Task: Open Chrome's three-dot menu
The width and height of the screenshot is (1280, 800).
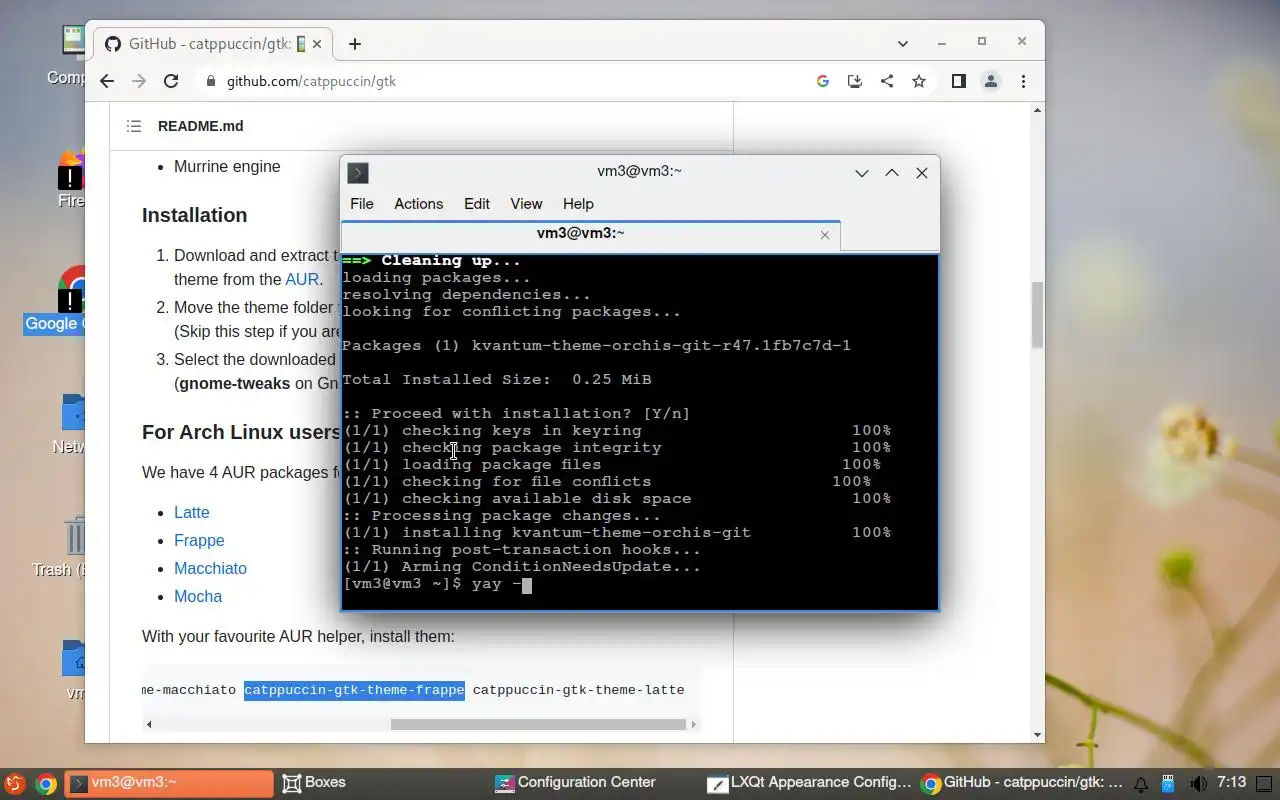Action: 1023,81
